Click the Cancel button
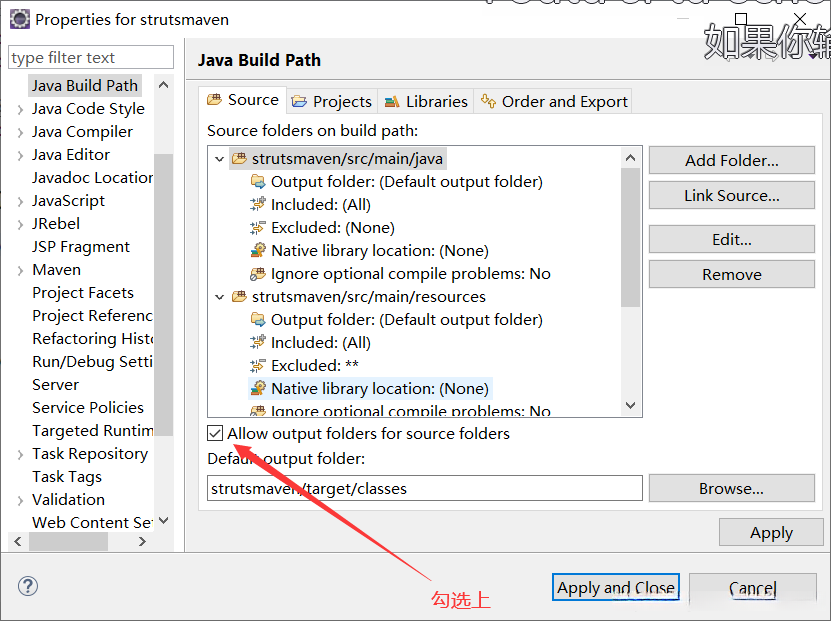The image size is (831, 621). pyautogui.click(x=753, y=588)
